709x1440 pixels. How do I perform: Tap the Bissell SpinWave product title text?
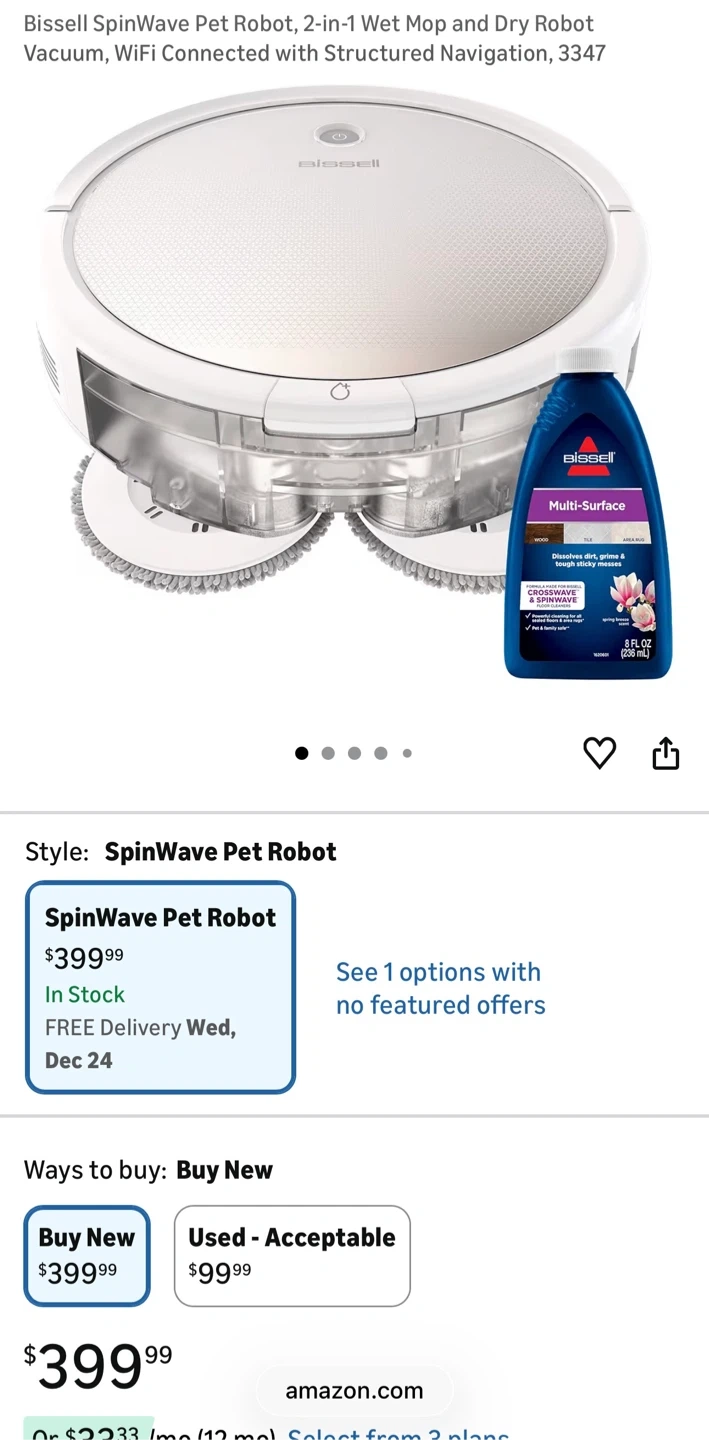point(315,38)
